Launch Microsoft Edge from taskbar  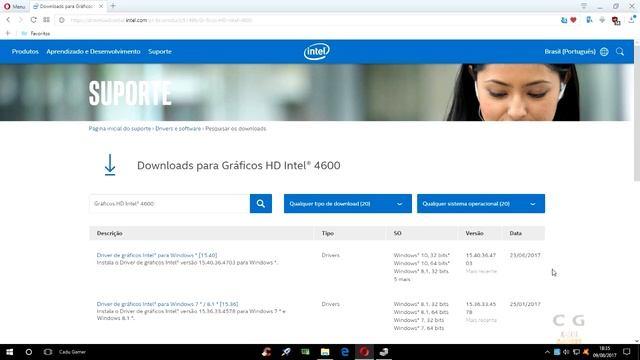coord(345,352)
